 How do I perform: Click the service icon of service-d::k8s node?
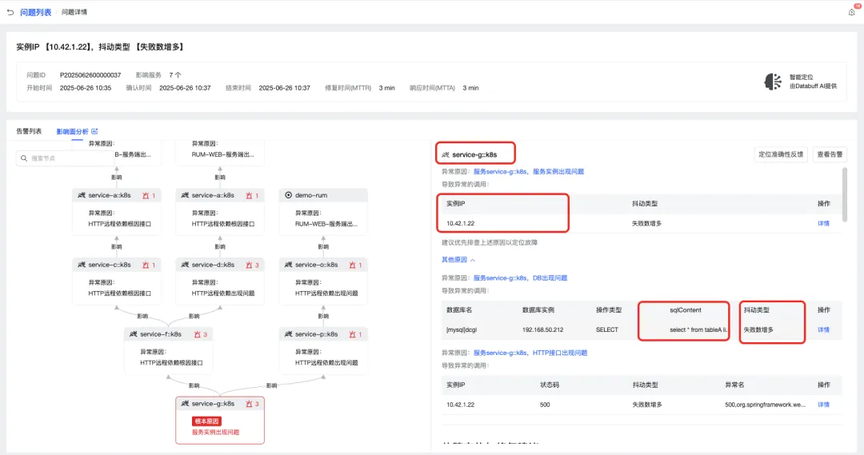tap(185, 265)
